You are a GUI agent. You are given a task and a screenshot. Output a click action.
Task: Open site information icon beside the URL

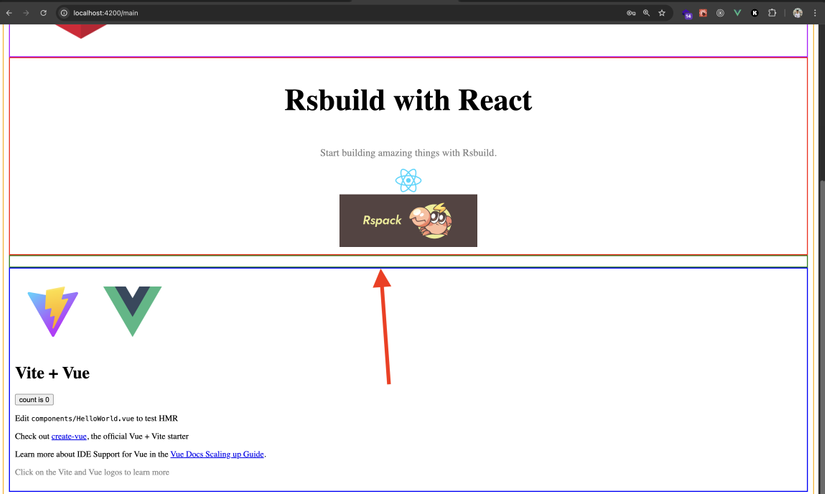[64, 13]
